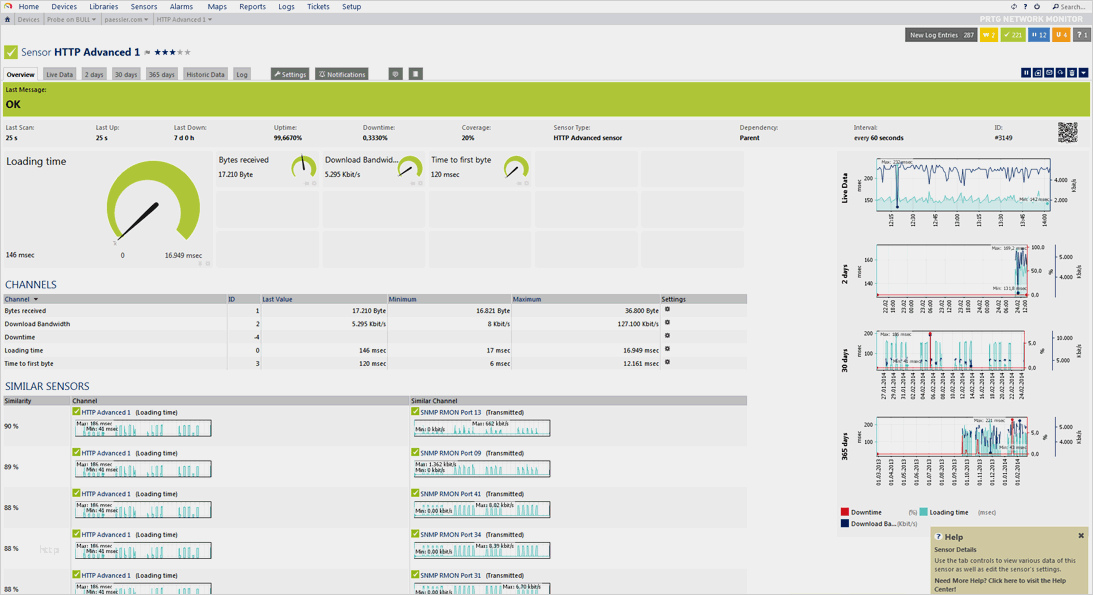Expand the paessler.com breadcrumb dropdown
The height and width of the screenshot is (595, 1093).
(x=126, y=19)
